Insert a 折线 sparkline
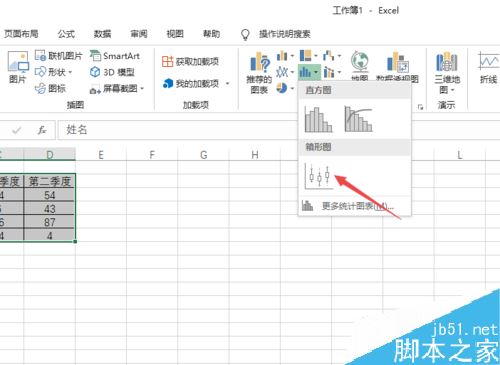500x365 pixels. pyautogui.click(x=489, y=68)
